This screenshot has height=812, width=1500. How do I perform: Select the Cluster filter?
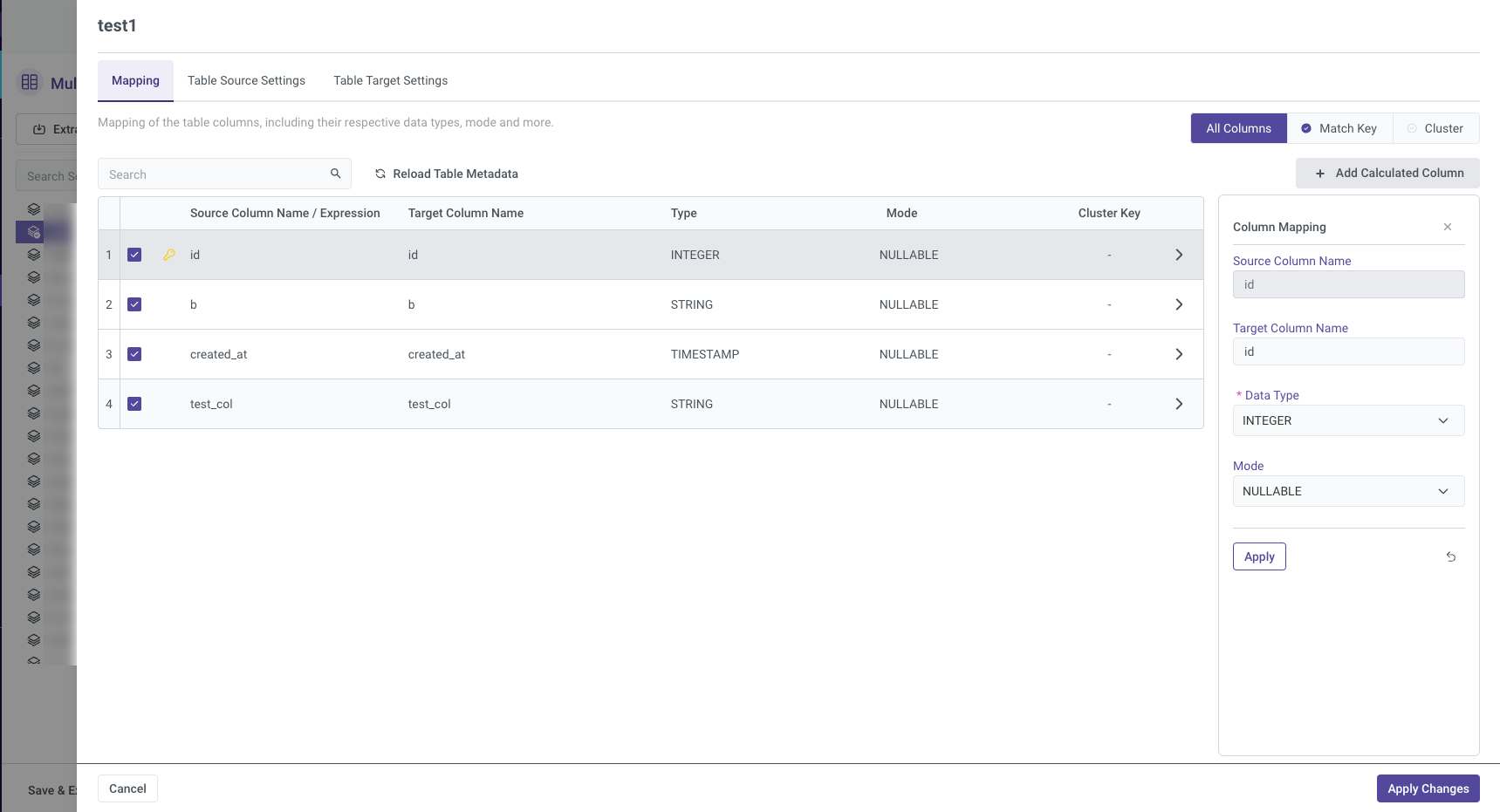[x=1435, y=128]
